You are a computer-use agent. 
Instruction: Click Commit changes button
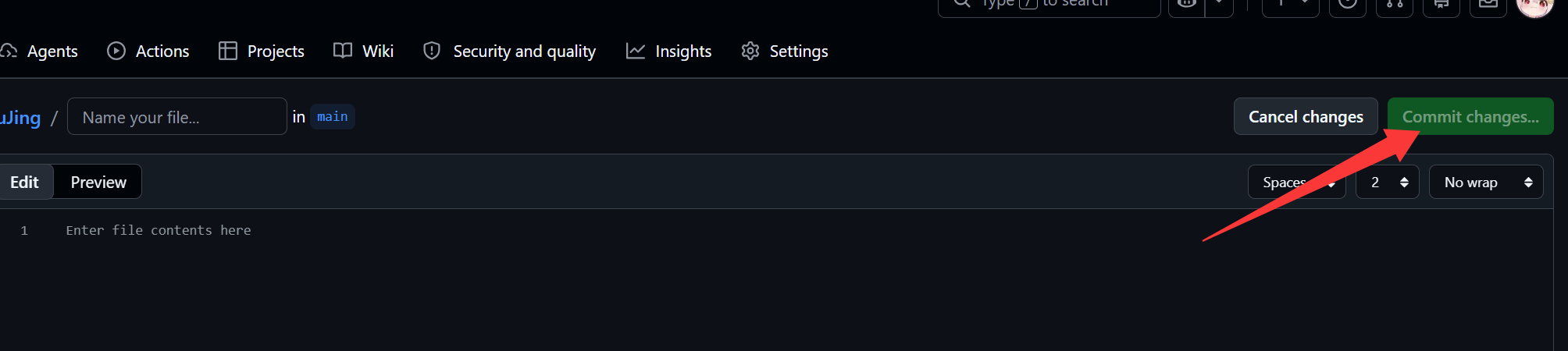pos(1470,116)
